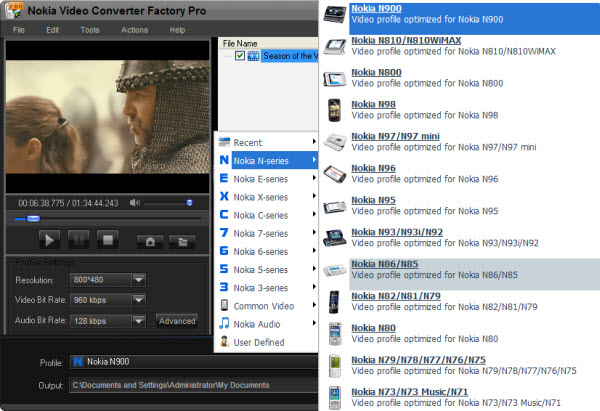Click the Nokia N73 phone icon
The image size is (600, 411).
click(x=335, y=398)
